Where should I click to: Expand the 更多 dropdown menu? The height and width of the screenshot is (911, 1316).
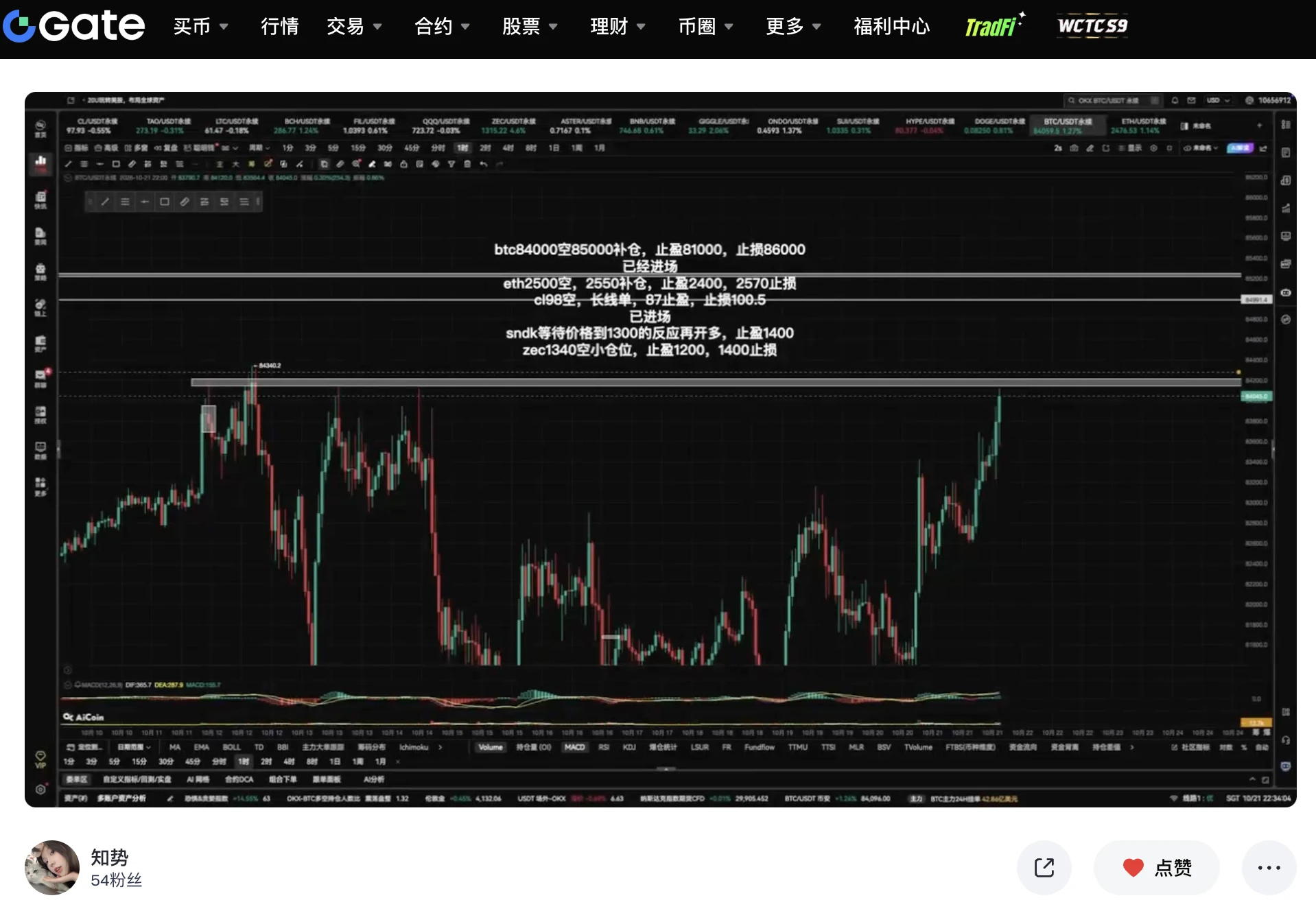793,27
